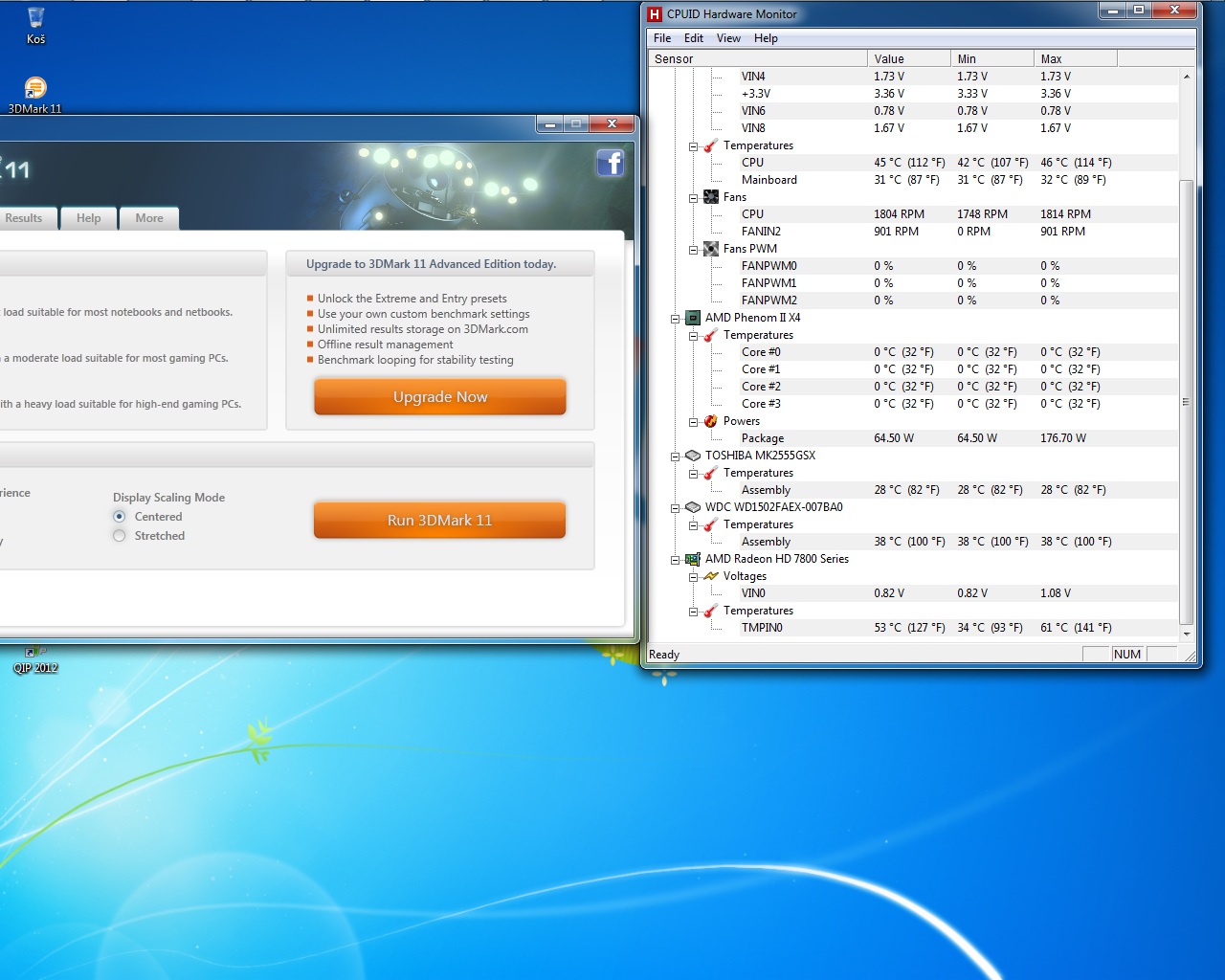
Task: Click the Upgrade Now button
Action: point(440,396)
